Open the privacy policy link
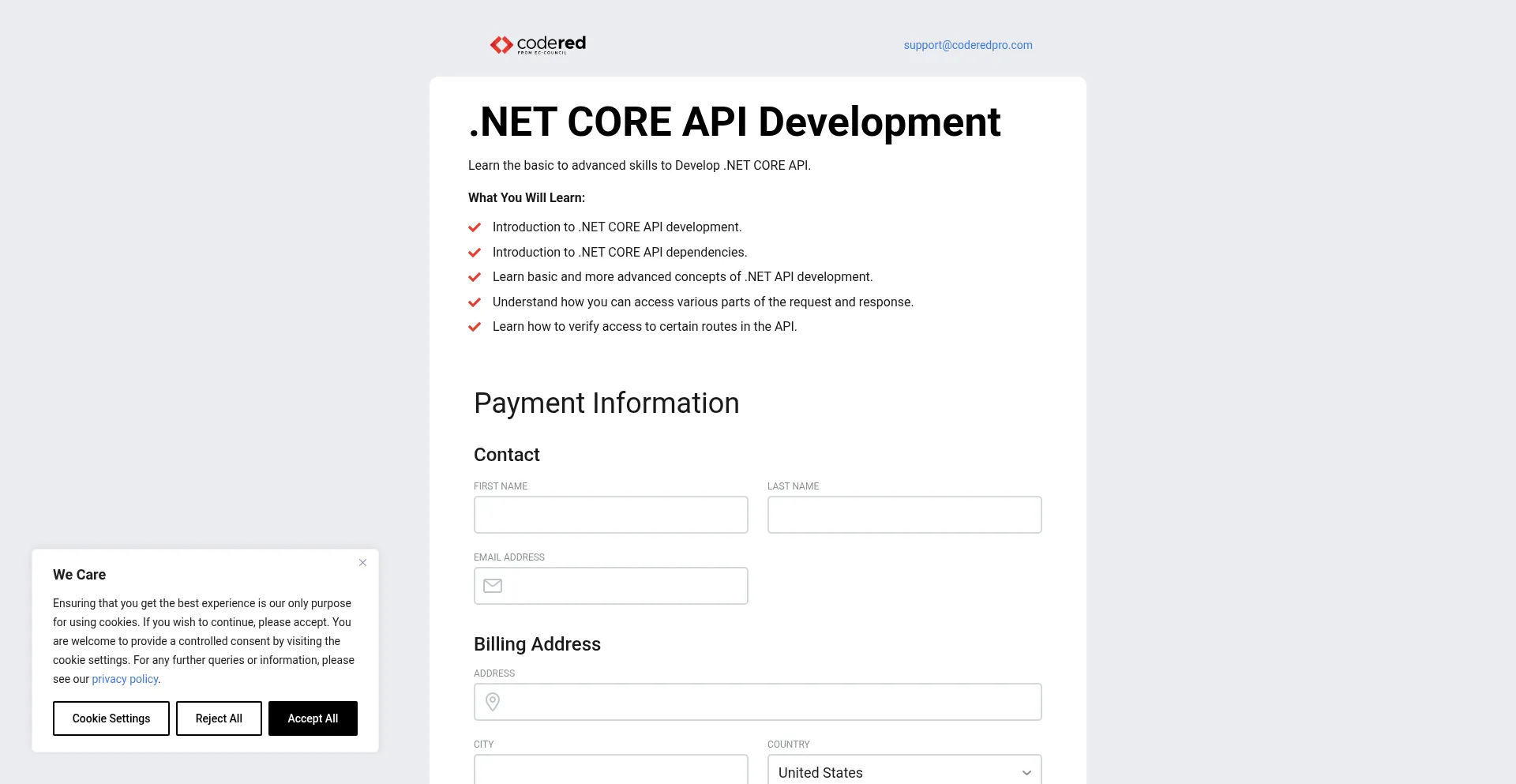The image size is (1516, 784). pos(125,679)
